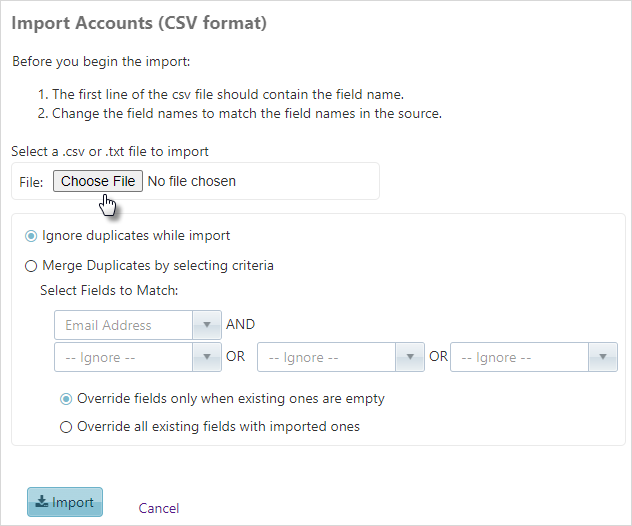Click 'No file chosen' text
The height and width of the screenshot is (526, 632).
(x=192, y=181)
